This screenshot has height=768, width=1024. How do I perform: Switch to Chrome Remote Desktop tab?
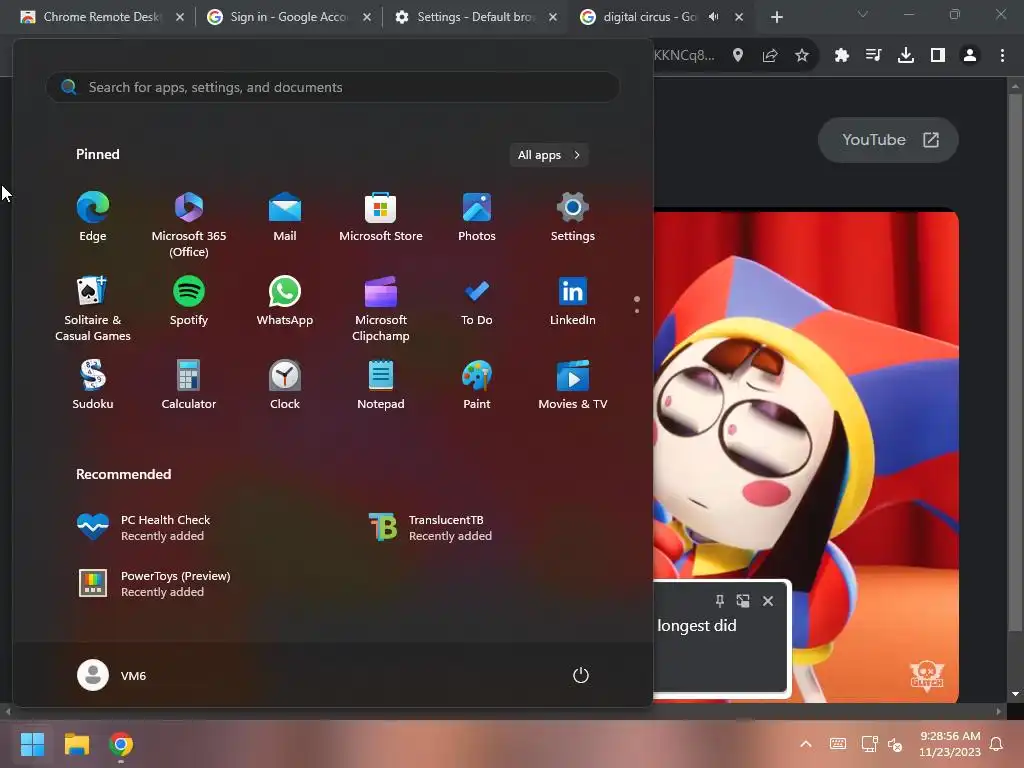(101, 17)
